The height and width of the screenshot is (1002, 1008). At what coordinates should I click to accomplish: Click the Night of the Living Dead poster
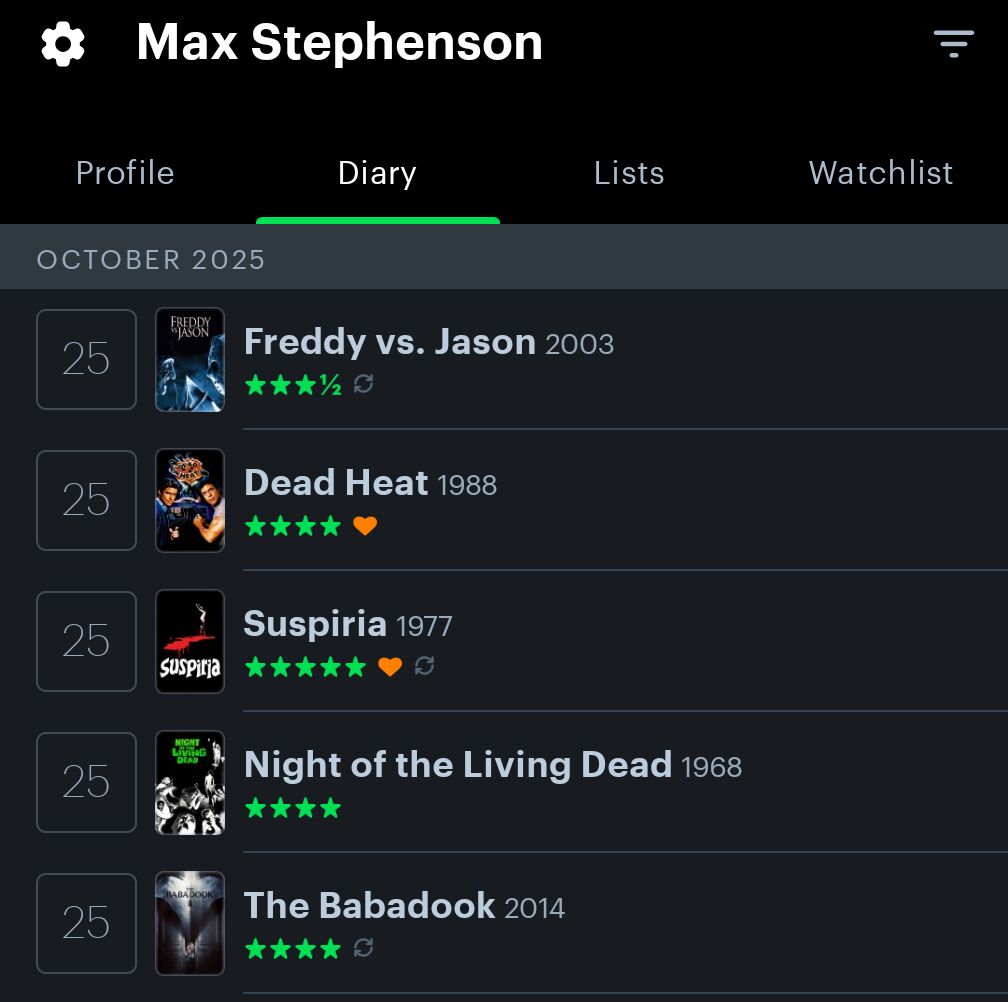190,782
